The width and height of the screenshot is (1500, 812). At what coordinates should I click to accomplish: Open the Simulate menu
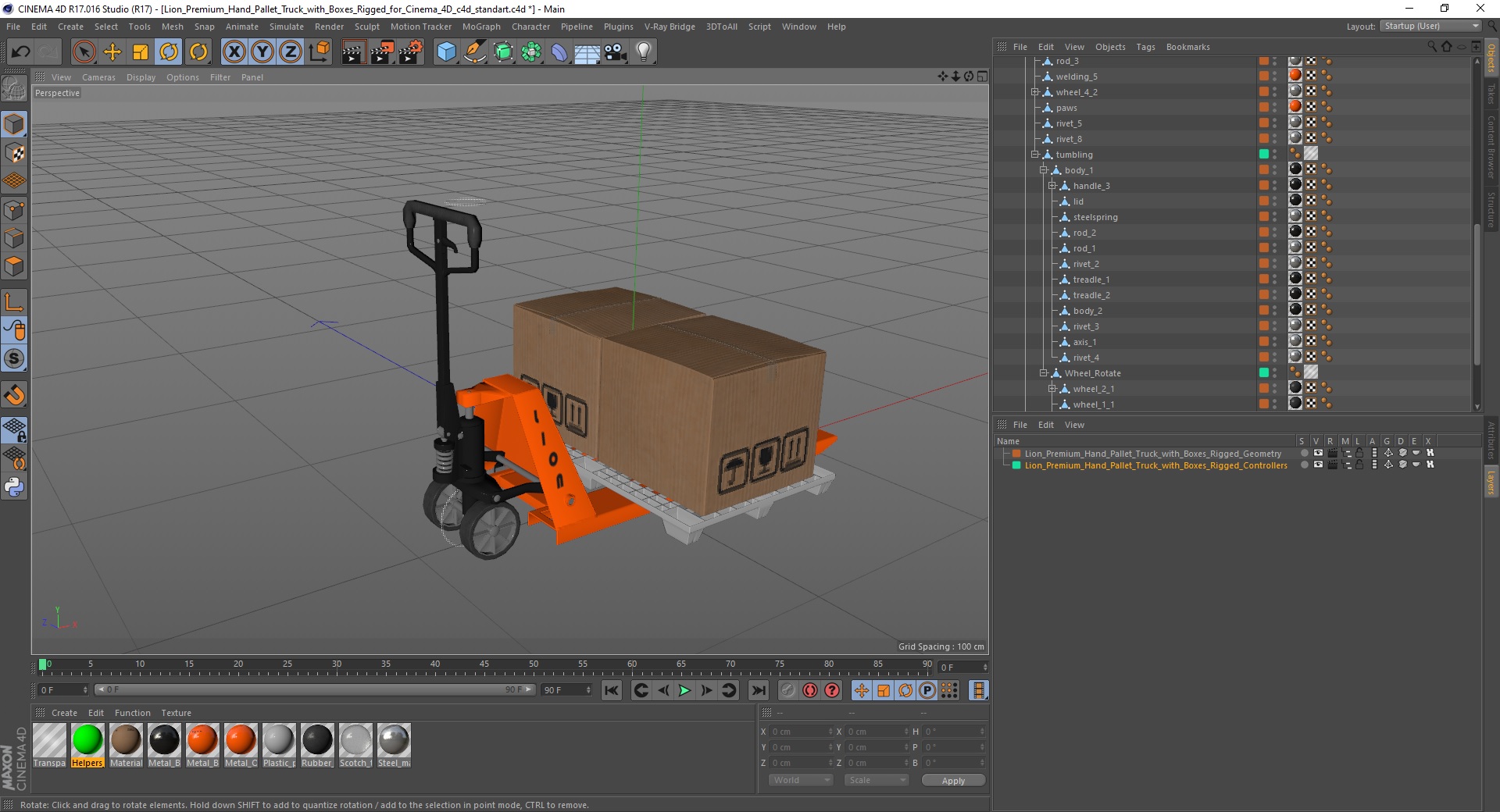pos(286,27)
